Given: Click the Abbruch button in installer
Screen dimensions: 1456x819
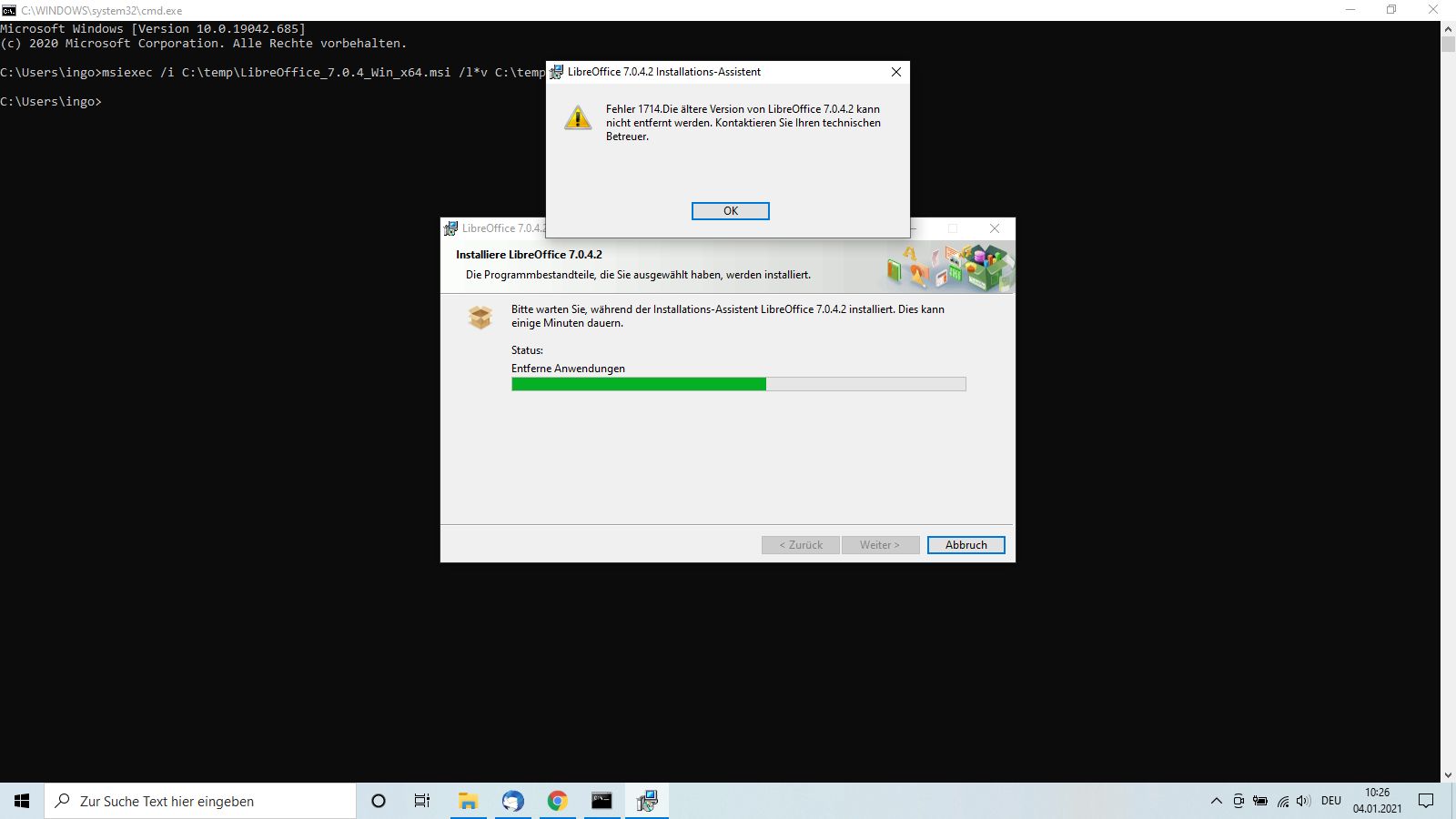Looking at the screenshot, I should [966, 545].
